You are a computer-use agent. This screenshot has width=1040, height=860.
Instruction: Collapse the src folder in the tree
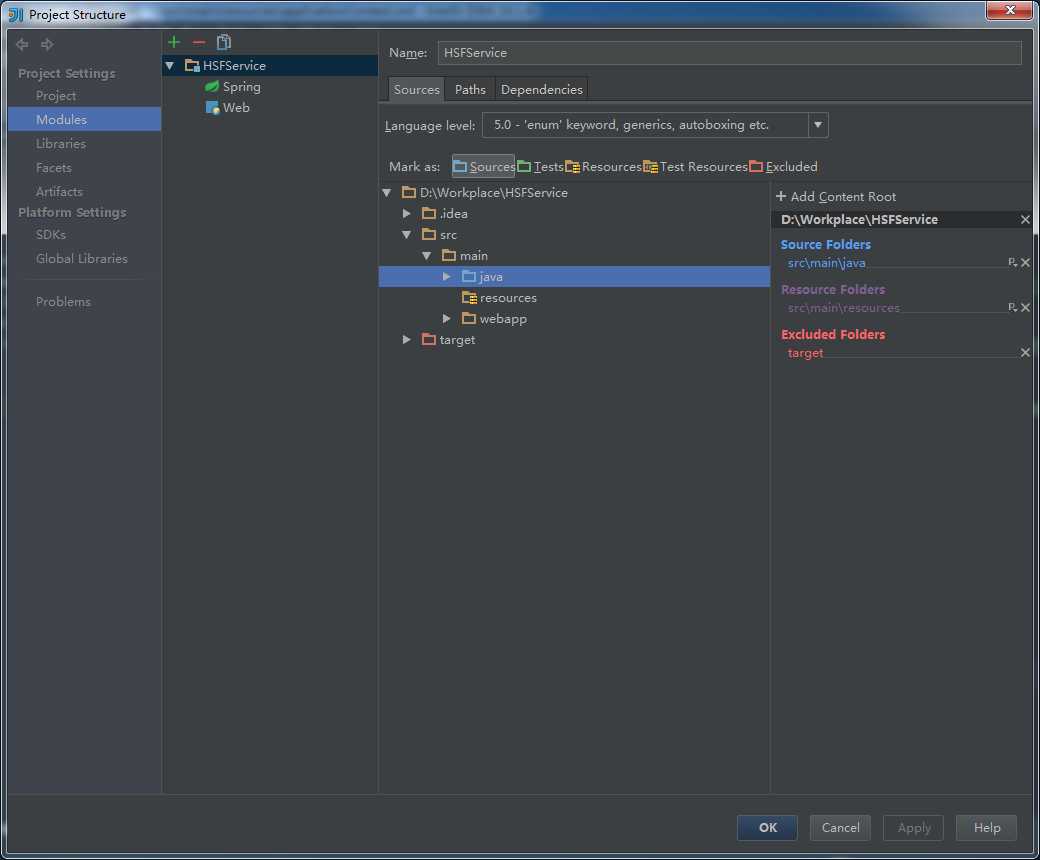pos(407,235)
